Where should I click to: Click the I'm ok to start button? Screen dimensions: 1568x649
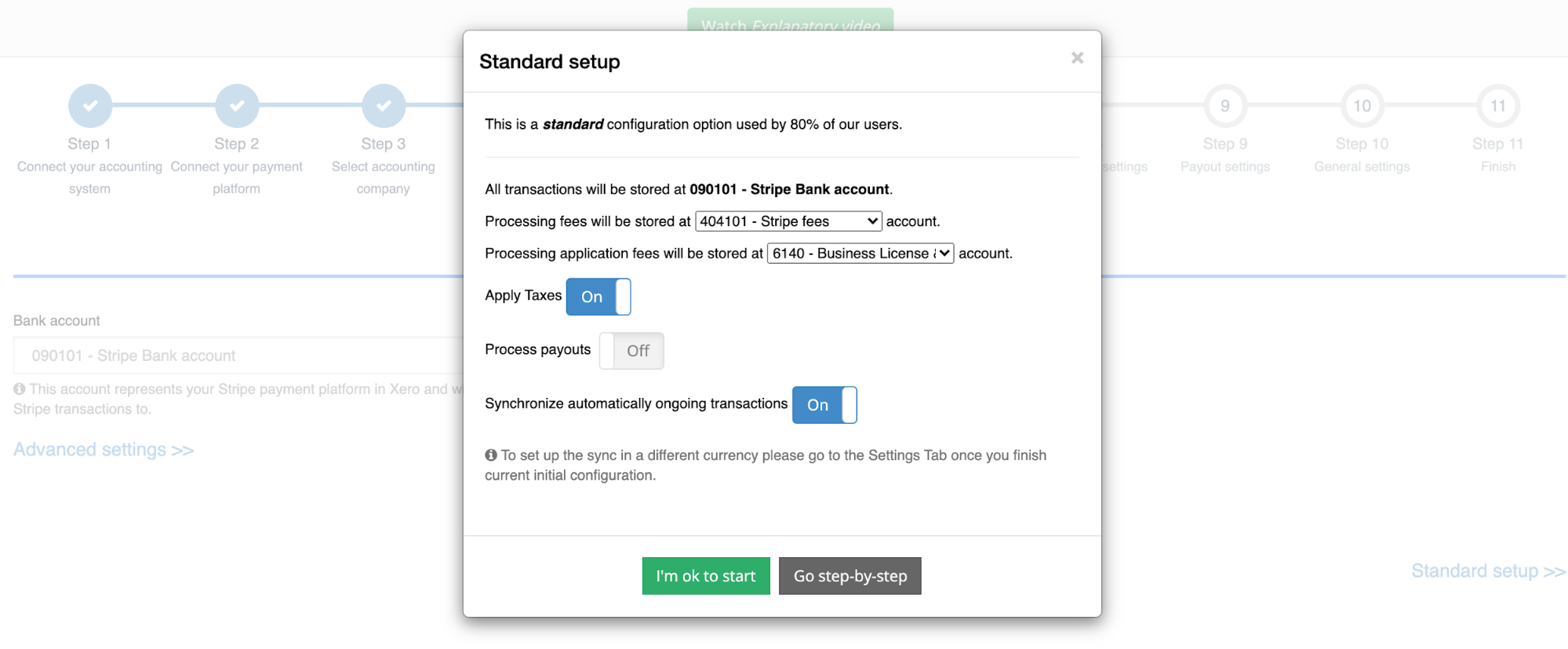point(706,576)
